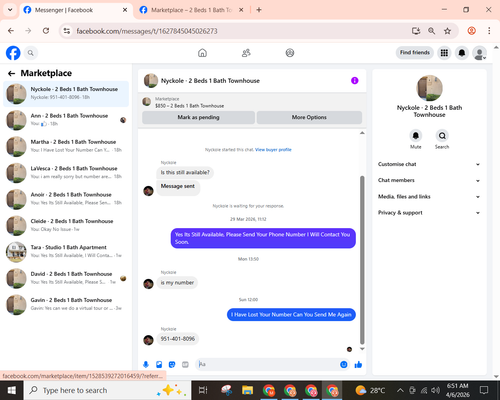Choose a sticker icon in composer
The height and width of the screenshot is (400, 500).
pyautogui.click(x=172, y=364)
